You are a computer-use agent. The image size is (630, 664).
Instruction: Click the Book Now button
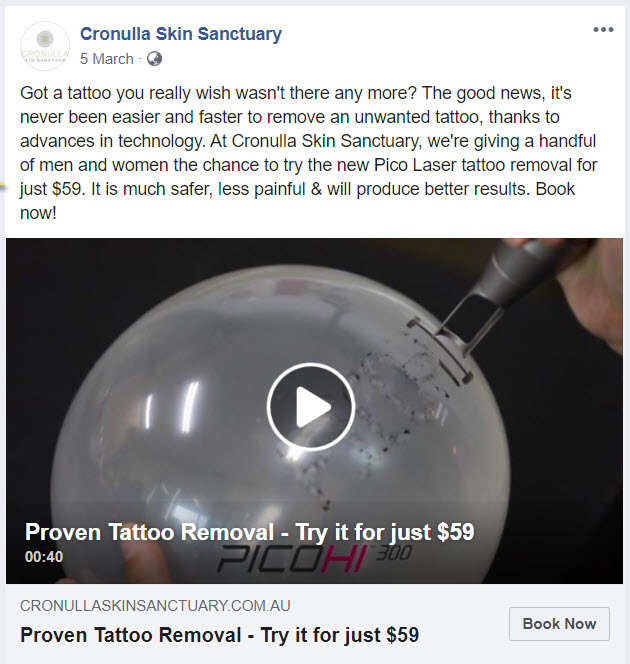click(x=559, y=624)
